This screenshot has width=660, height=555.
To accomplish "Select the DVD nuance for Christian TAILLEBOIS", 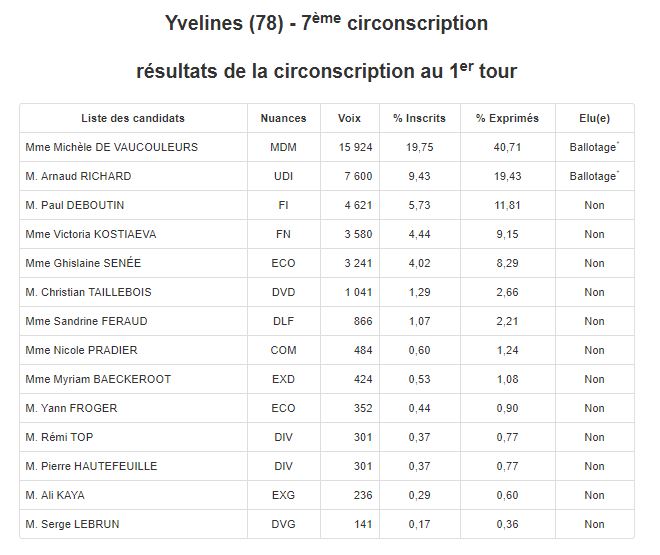I will (283, 292).
